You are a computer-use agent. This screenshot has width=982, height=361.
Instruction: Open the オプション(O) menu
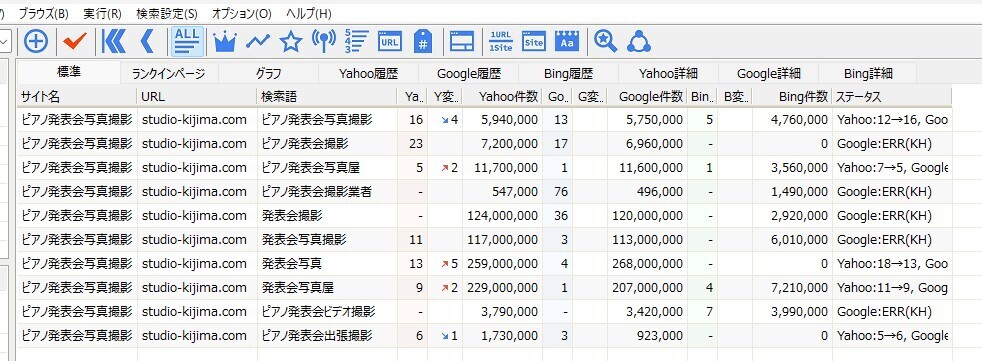[x=242, y=13]
